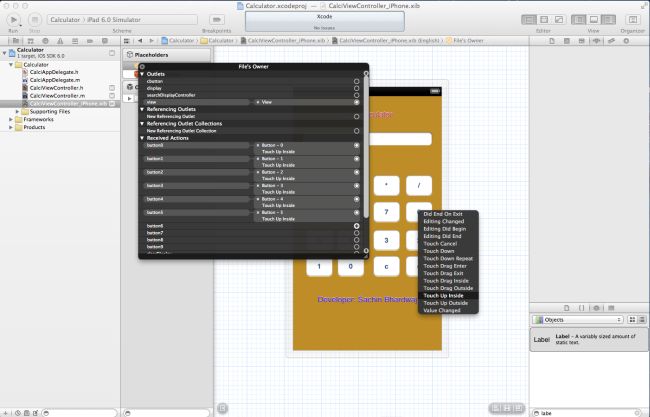Remove the view outlet's View connection
The image size is (650, 417).
click(x=258, y=102)
